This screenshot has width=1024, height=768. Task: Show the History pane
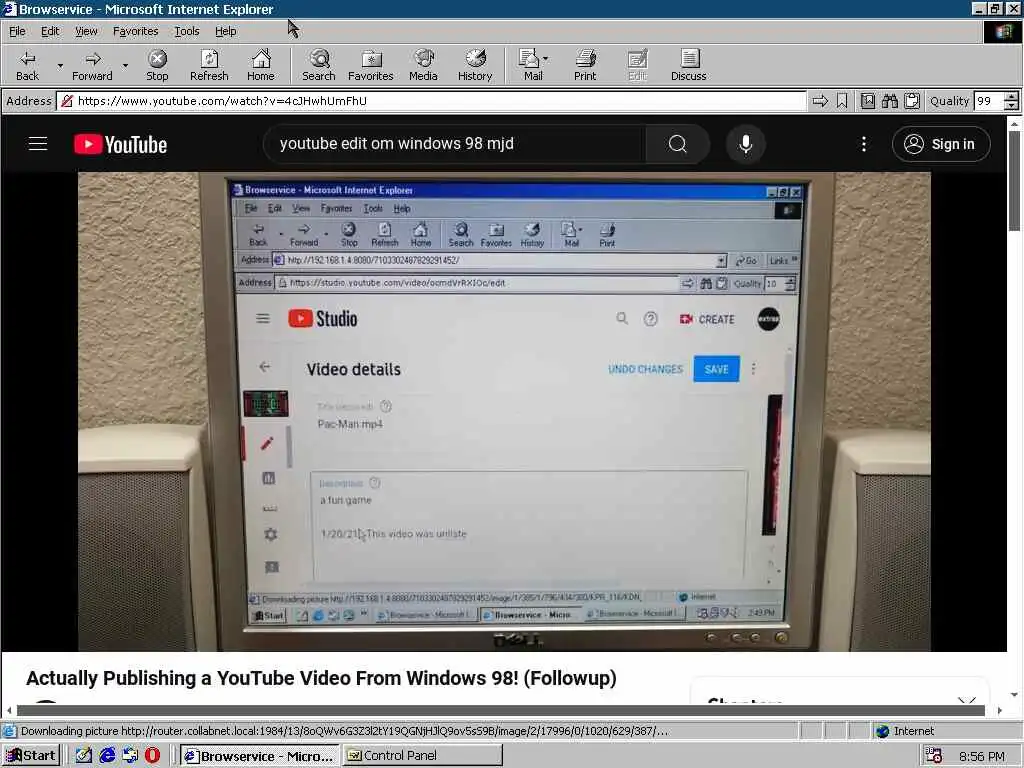[x=475, y=65]
